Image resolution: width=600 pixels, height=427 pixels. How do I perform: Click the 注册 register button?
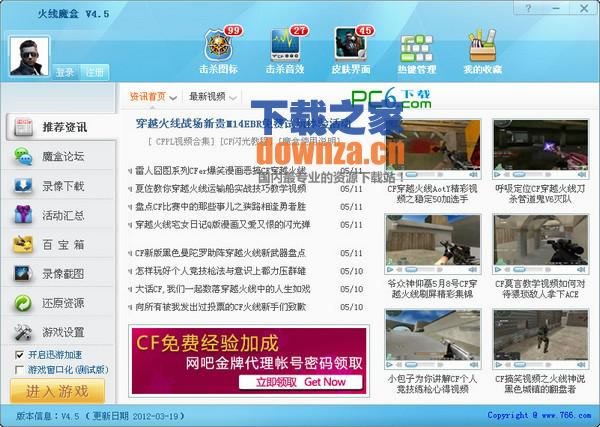click(94, 72)
